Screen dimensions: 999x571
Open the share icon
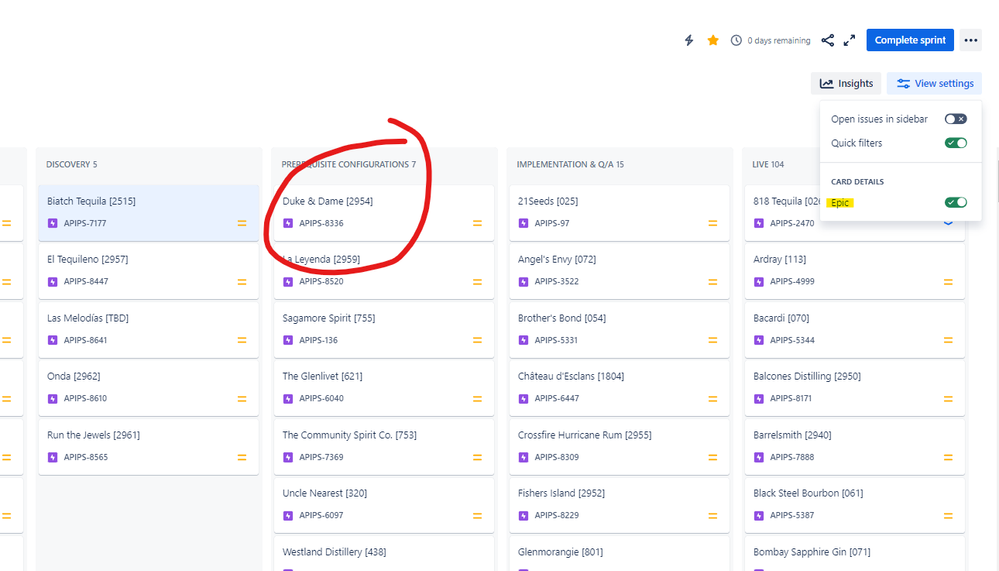[x=828, y=40]
